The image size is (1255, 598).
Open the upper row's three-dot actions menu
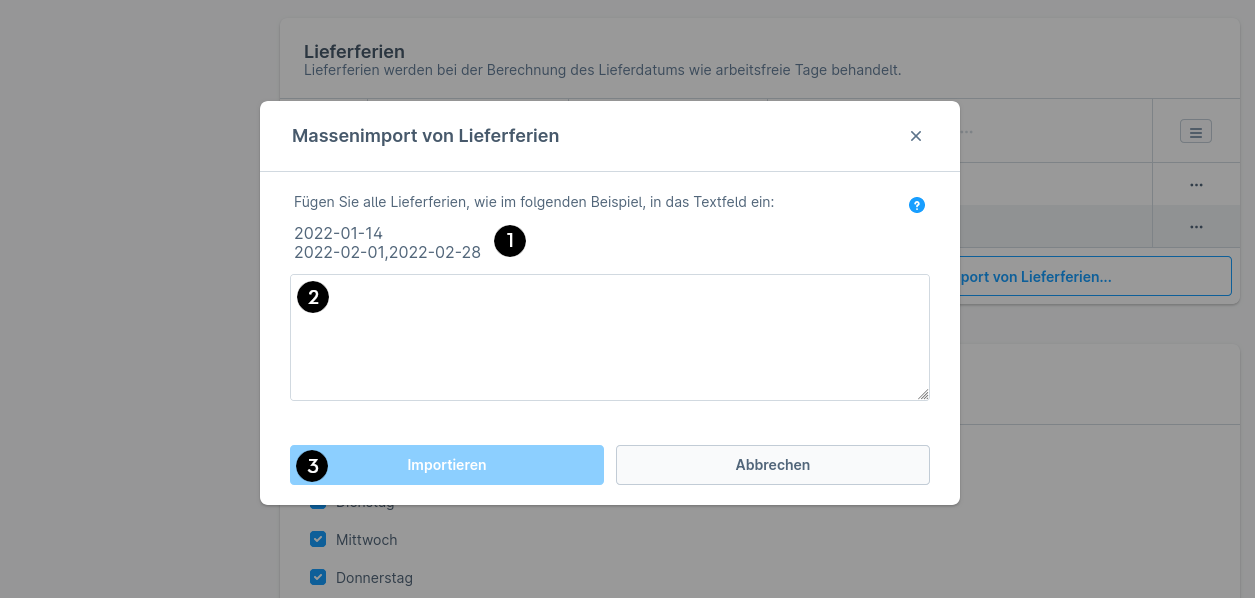[1196, 185]
